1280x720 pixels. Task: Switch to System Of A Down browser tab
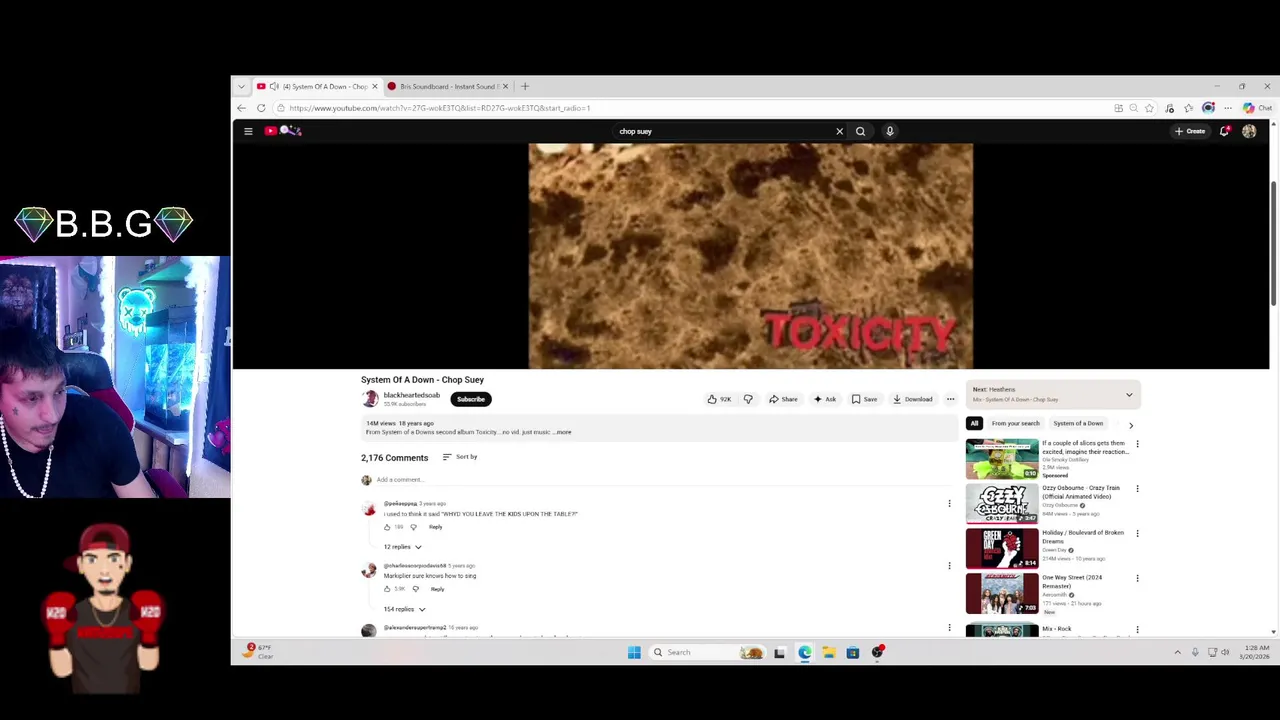click(317, 87)
